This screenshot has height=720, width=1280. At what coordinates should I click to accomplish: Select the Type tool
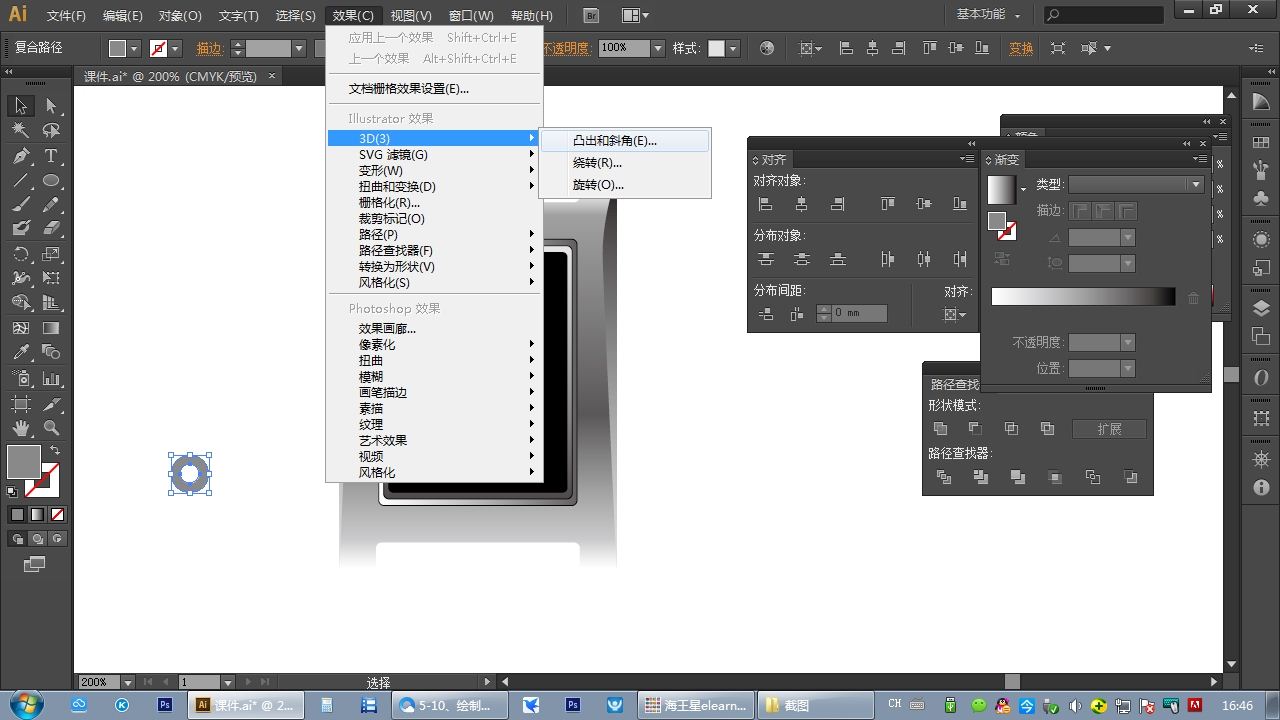tap(51, 156)
